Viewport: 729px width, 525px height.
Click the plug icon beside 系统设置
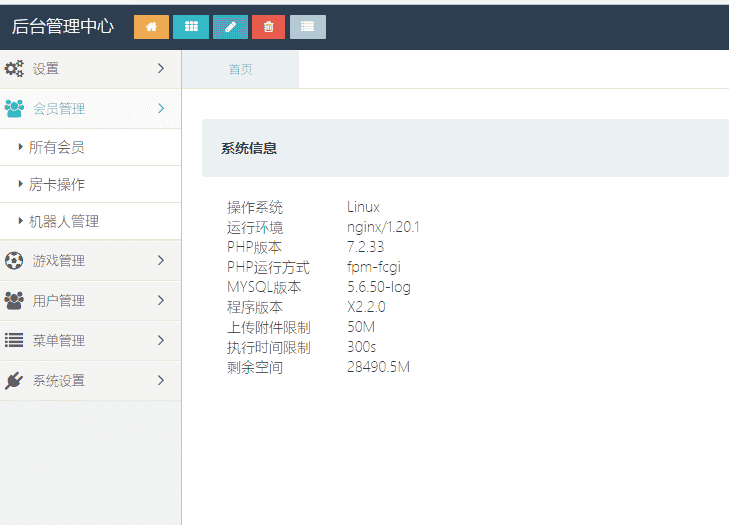click(x=14, y=381)
